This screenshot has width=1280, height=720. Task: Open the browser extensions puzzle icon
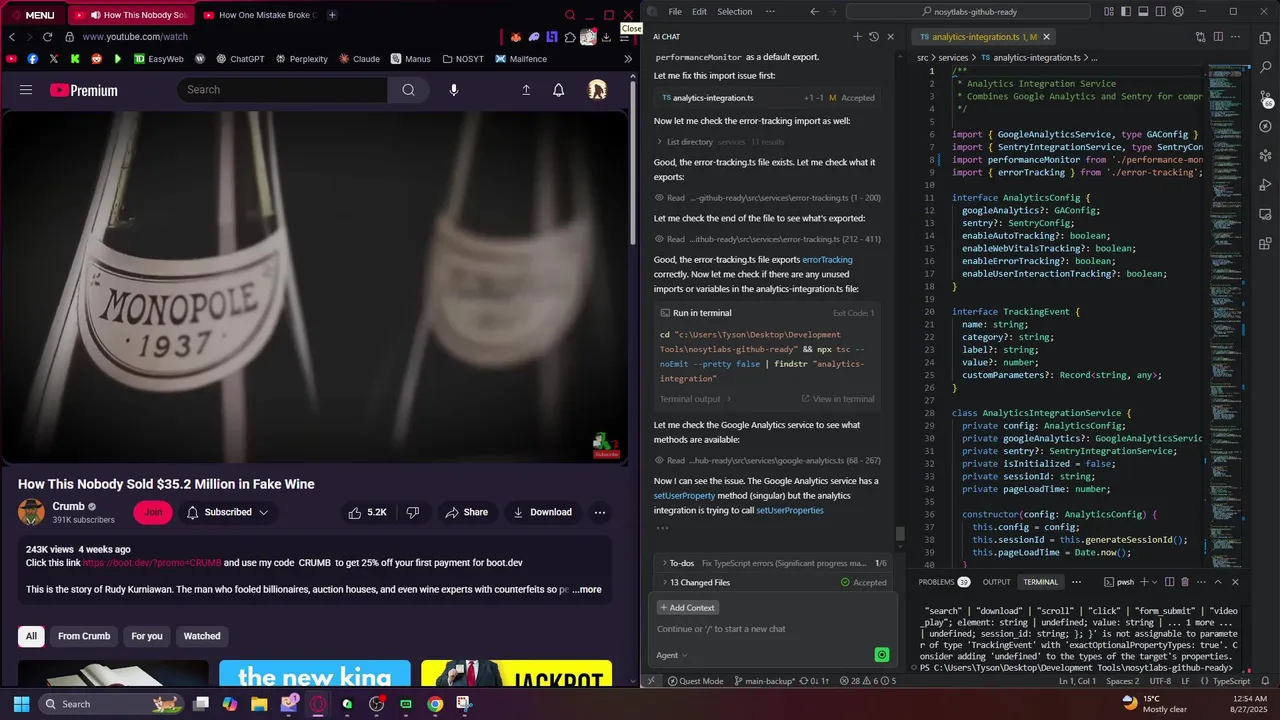pos(570,37)
